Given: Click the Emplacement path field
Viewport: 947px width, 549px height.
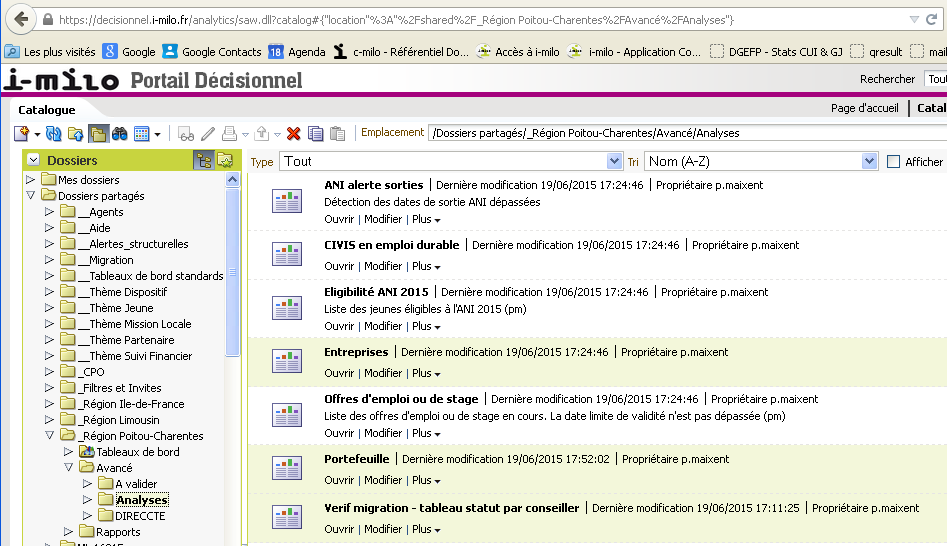Looking at the screenshot, I should coord(687,133).
